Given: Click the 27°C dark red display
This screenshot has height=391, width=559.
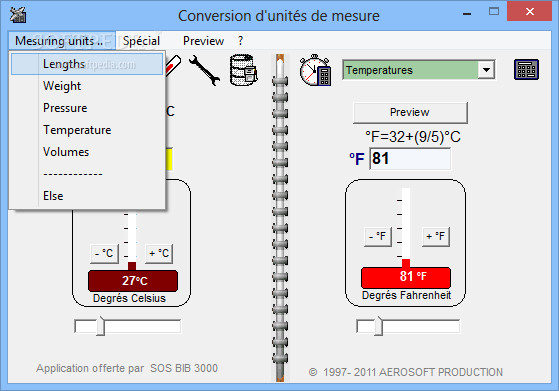Looking at the screenshot, I should point(133,281).
